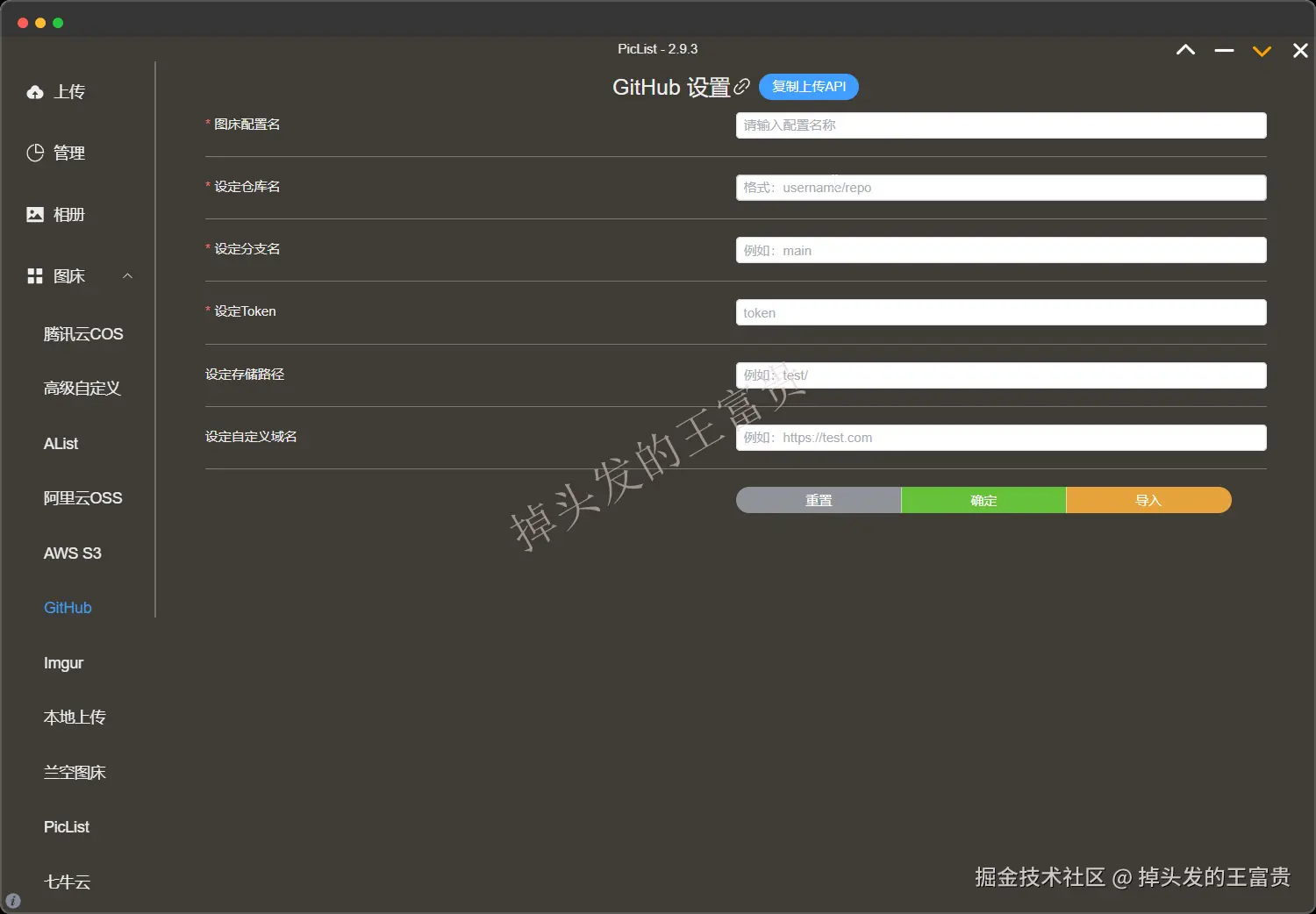Click the 设定分支名 label

coord(247,249)
